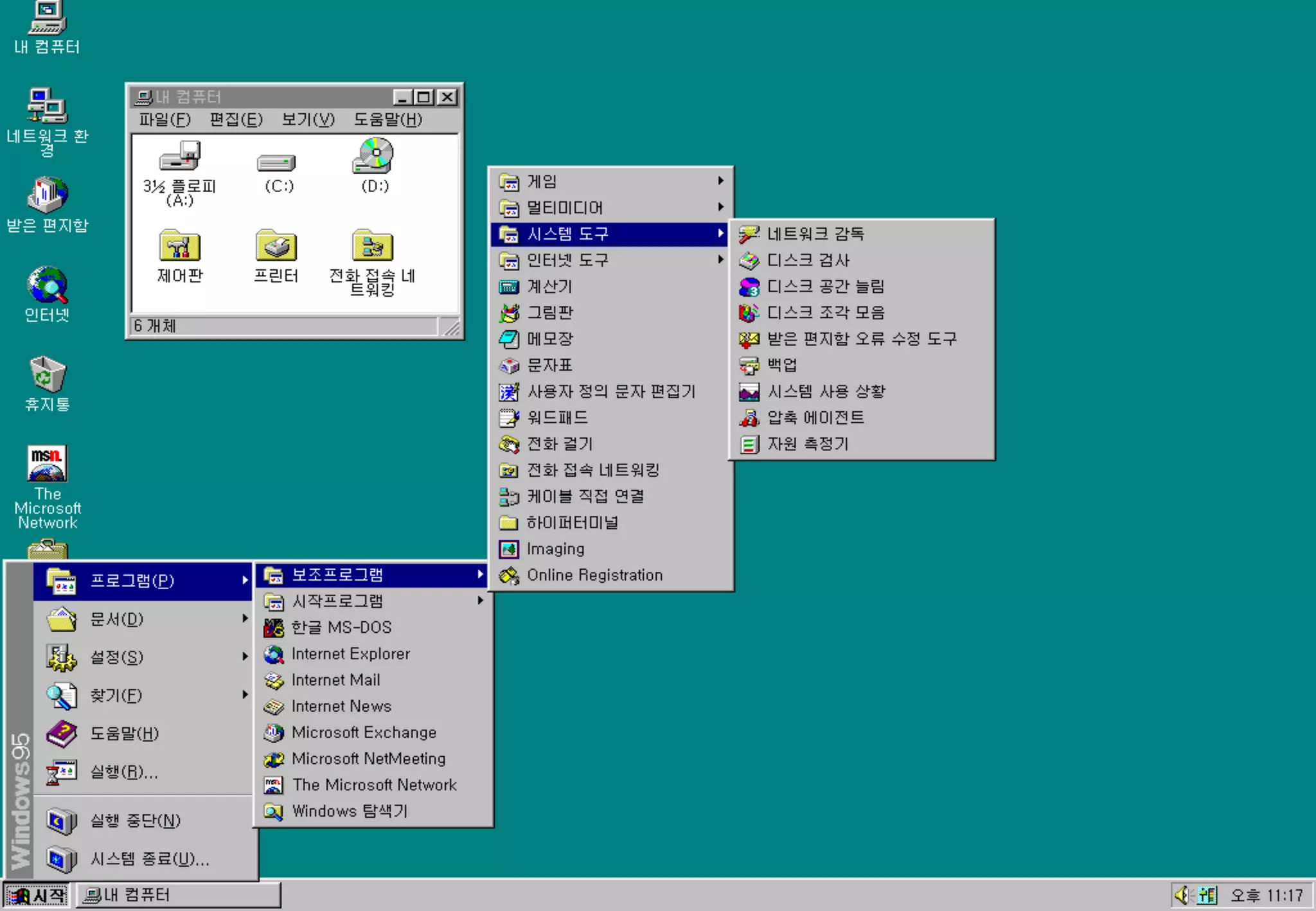The height and width of the screenshot is (911, 1316).
Task: Open Online Registration
Action: point(610,575)
